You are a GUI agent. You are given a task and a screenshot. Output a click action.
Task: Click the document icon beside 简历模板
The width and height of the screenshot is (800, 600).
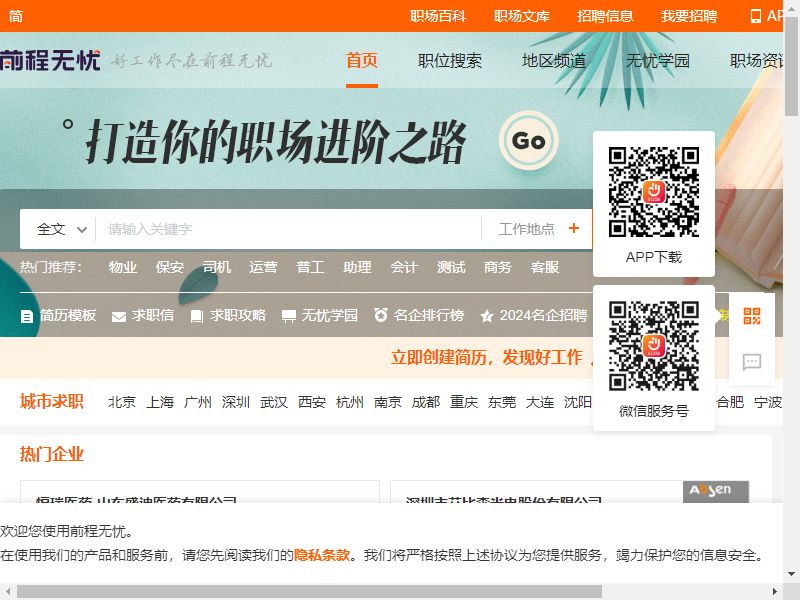click(x=27, y=317)
